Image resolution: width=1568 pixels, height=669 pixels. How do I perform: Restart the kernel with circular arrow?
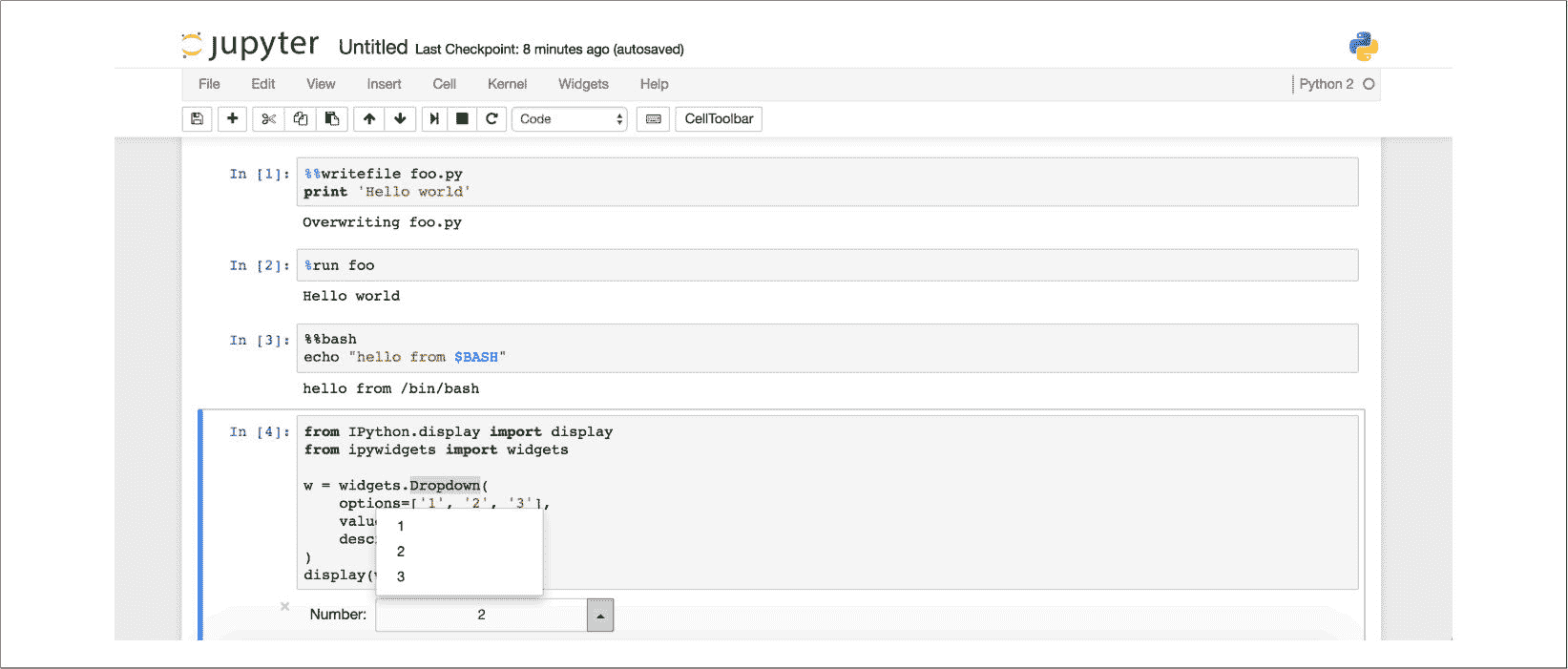coord(491,119)
